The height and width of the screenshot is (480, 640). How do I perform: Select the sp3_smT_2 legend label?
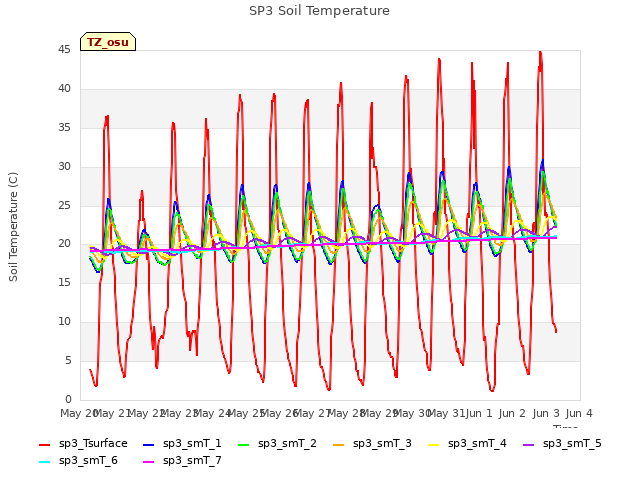point(287,444)
